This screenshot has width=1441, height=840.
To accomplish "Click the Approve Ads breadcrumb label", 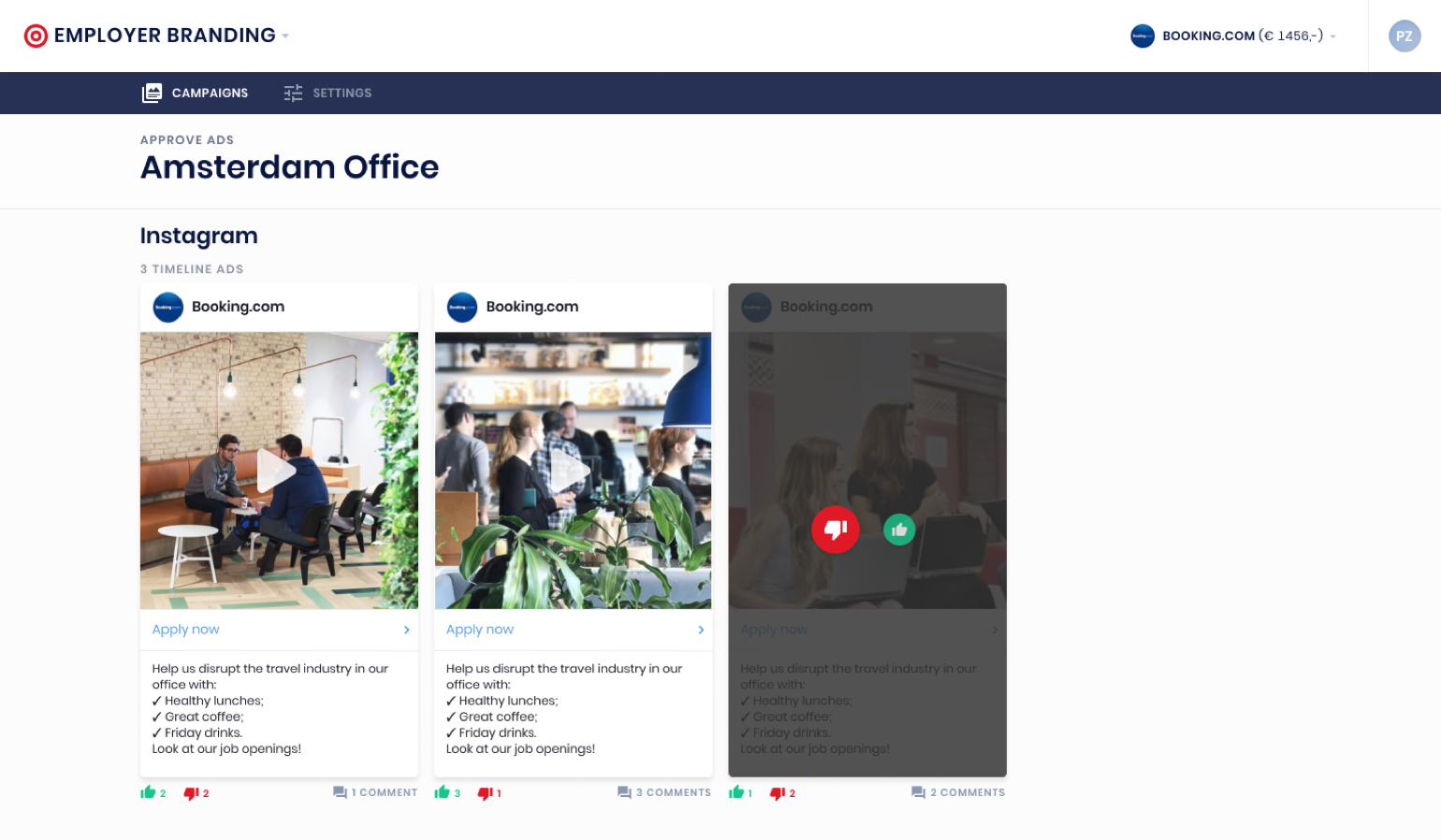I will tap(187, 139).
